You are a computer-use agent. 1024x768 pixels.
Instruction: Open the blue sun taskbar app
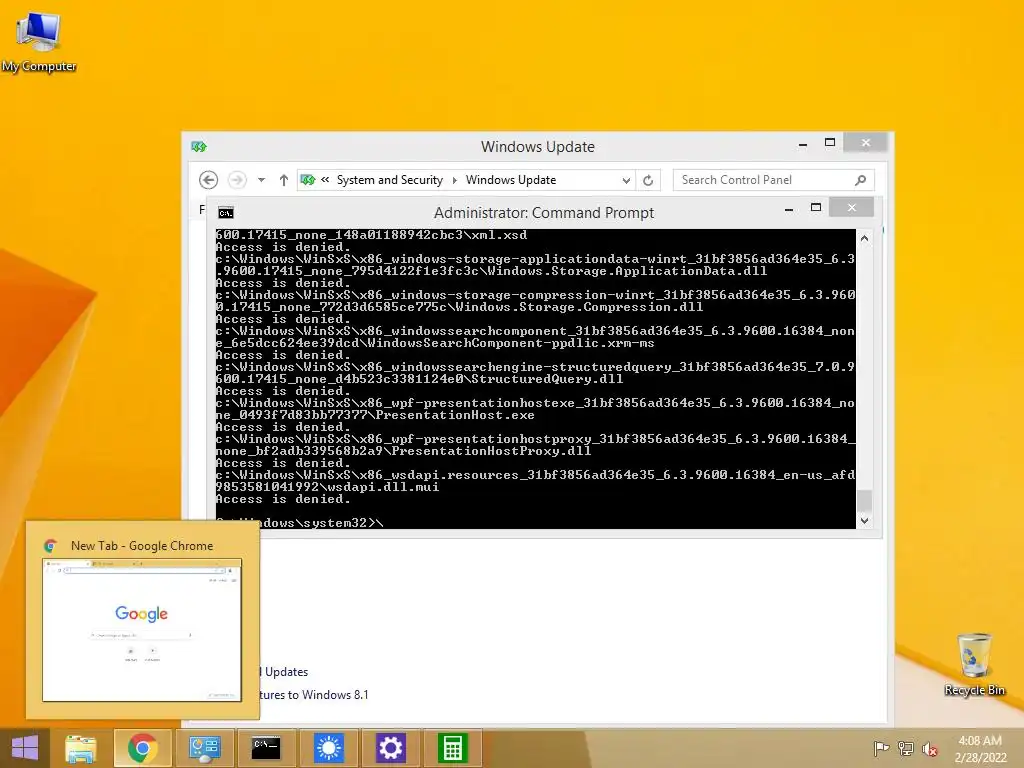click(328, 748)
